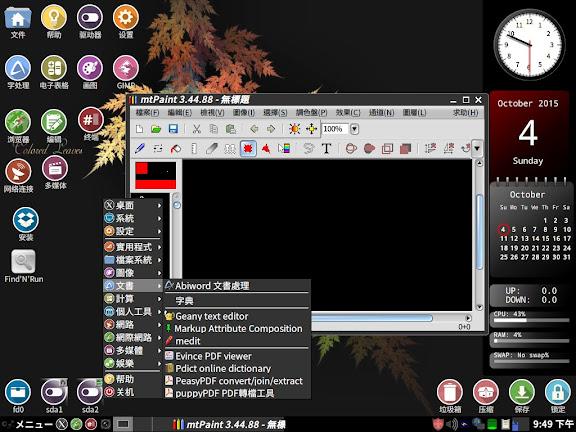
Task: Create a new image in mtPaint
Action: 140,129
